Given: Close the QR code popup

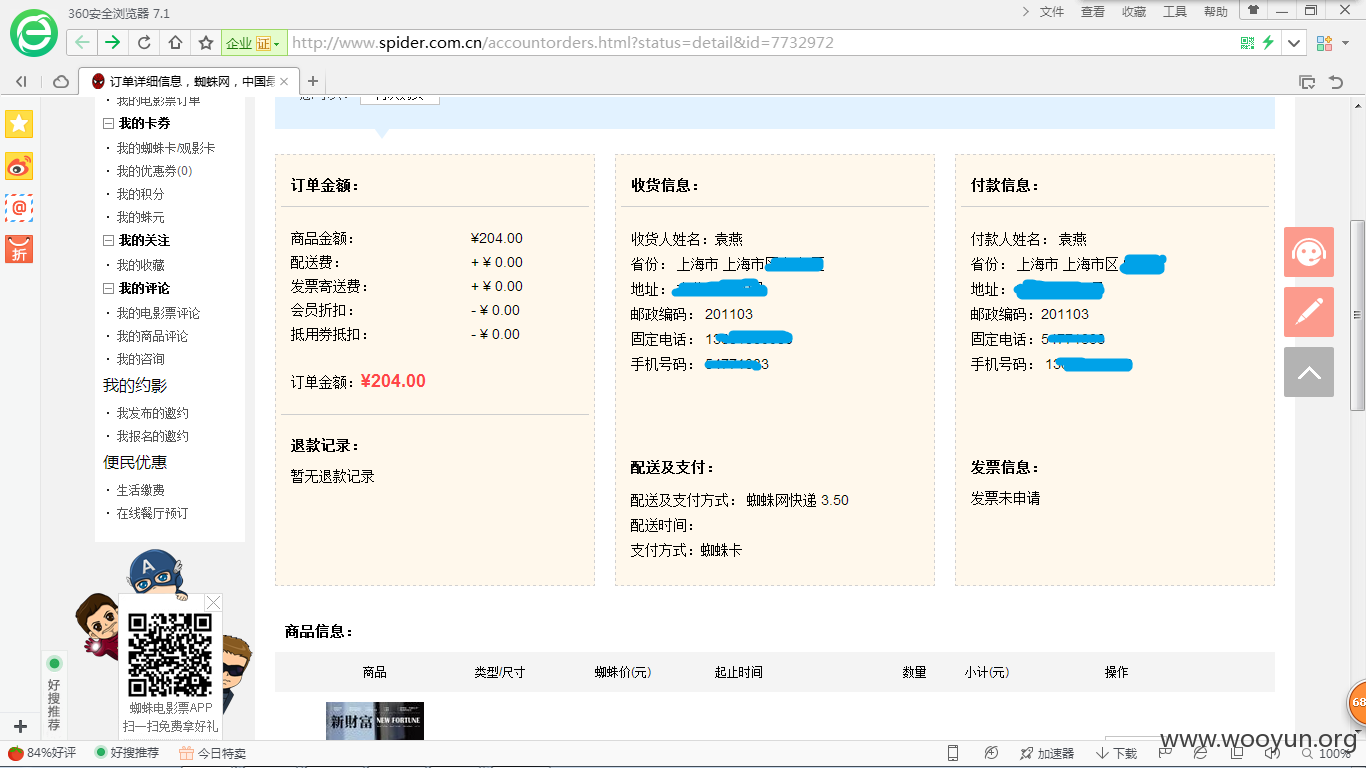Looking at the screenshot, I should [213, 602].
